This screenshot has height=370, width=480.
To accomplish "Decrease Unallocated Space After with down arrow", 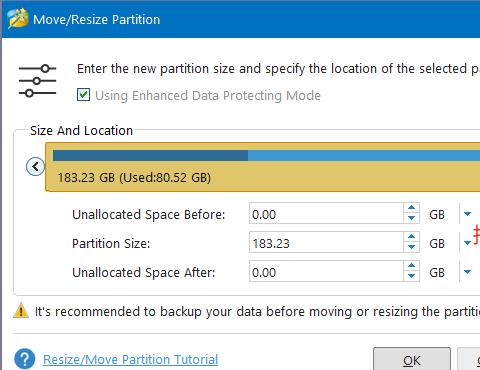I will tap(411, 276).
